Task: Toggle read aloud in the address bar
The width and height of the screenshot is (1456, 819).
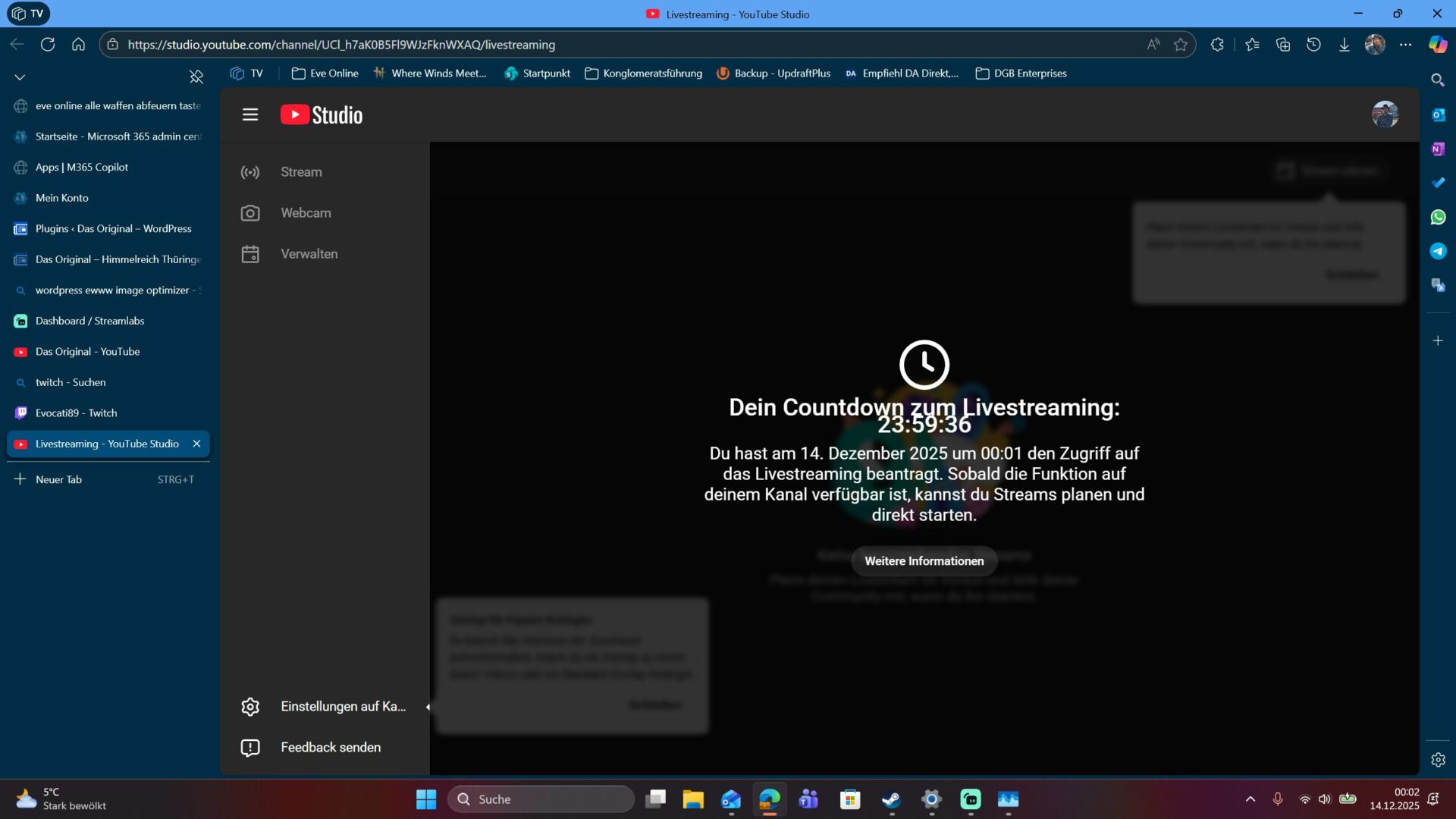Action: point(1153,45)
